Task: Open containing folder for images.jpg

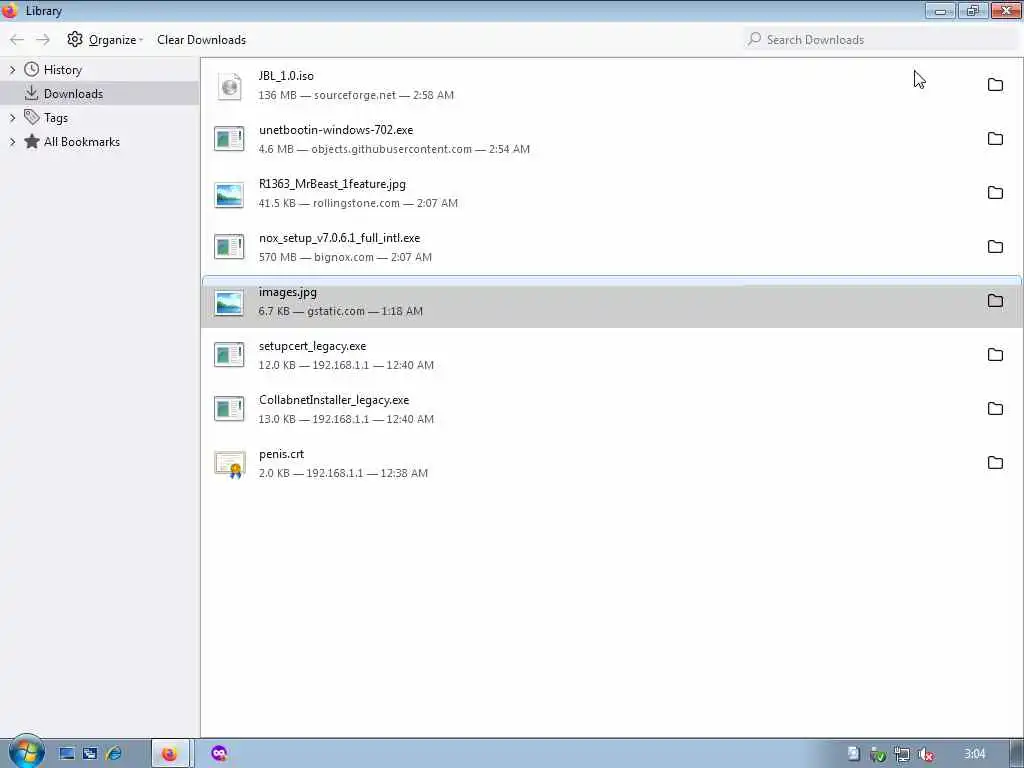Action: pos(995,300)
